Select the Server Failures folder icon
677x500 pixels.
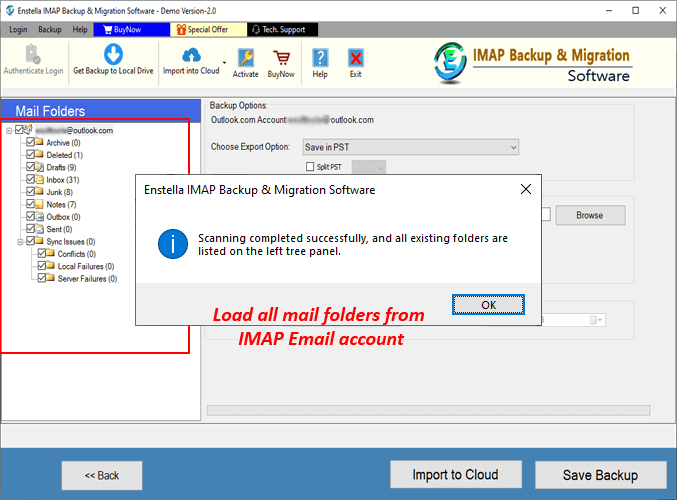(x=51, y=278)
